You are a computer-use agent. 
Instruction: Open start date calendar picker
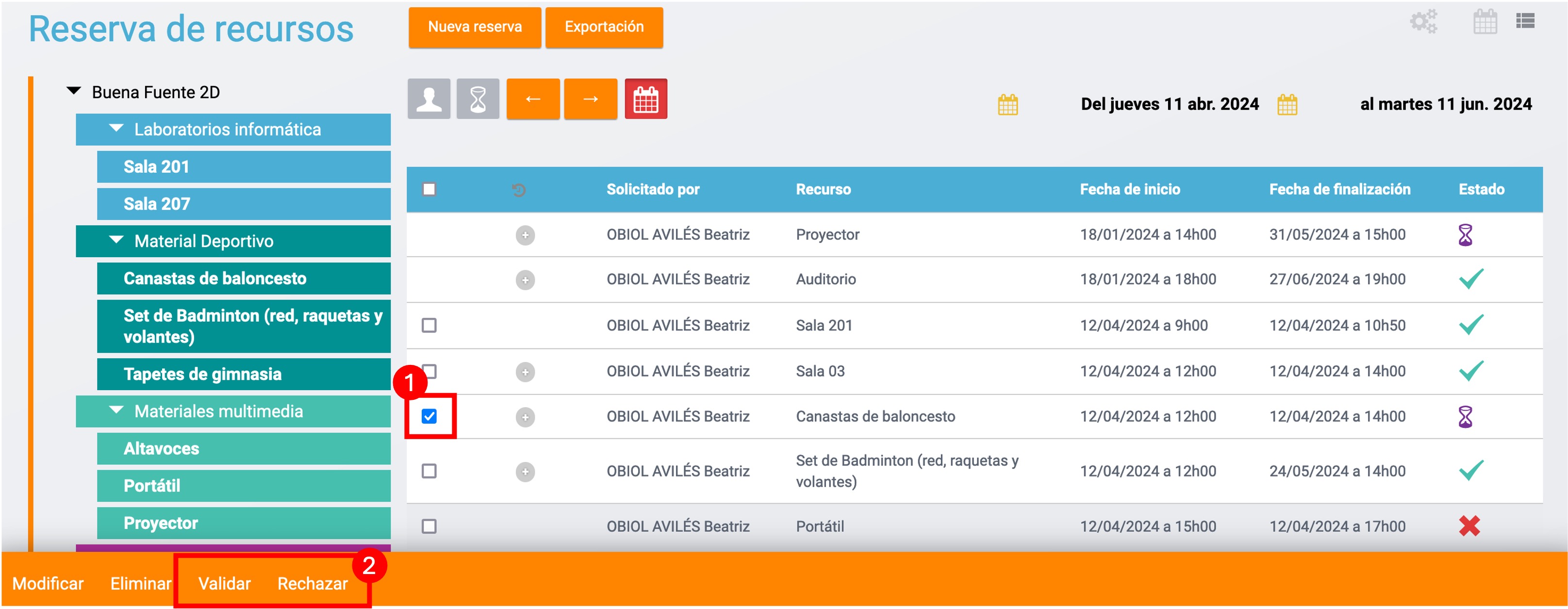pos(1007,105)
